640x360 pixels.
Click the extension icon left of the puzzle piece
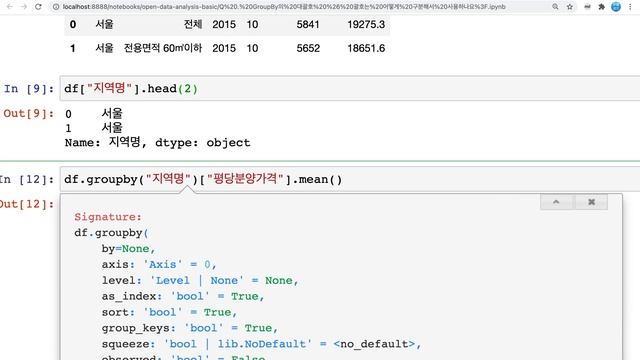pos(587,7)
